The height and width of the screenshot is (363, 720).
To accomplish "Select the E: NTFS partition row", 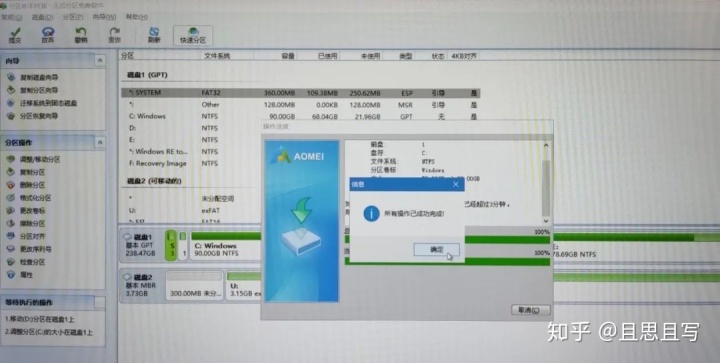I will pyautogui.click(x=191, y=140).
